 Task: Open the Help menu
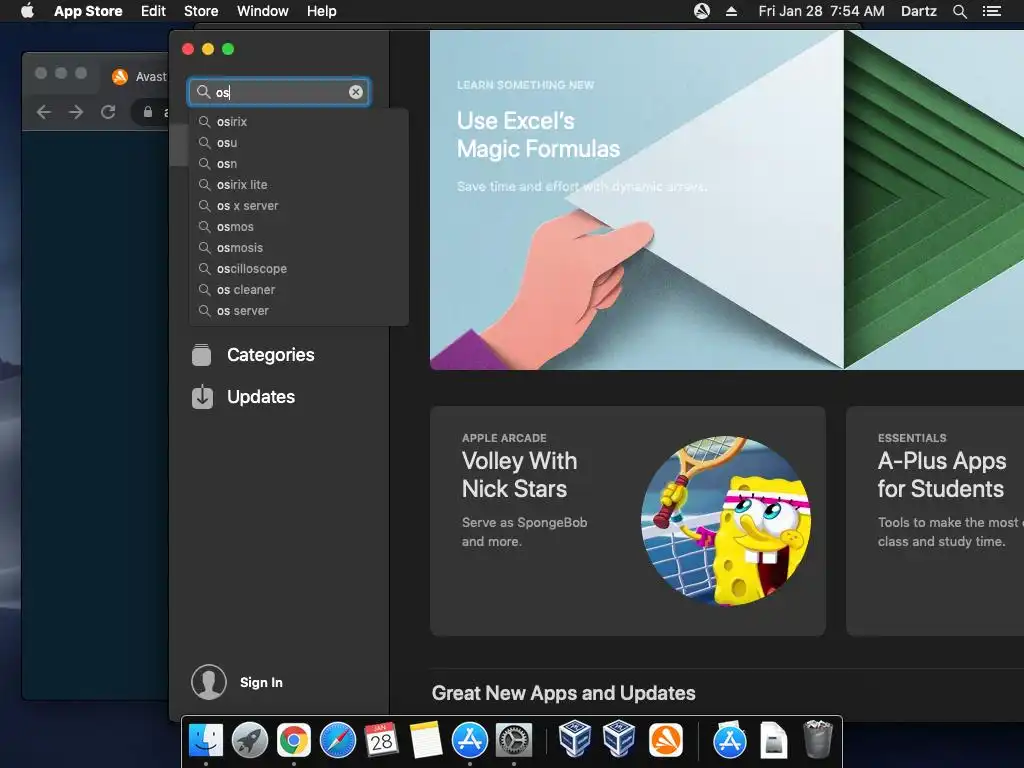click(322, 11)
